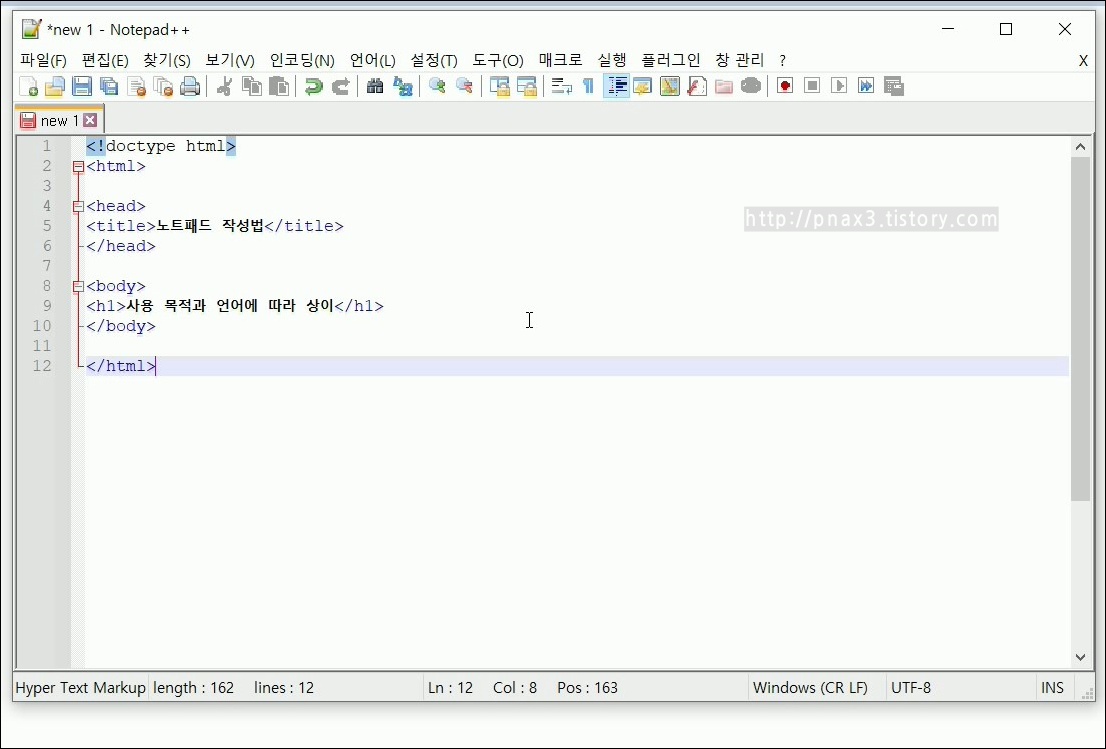Close document using the X beside the menu bar
Viewport: 1106px width, 749px height.
(1083, 61)
